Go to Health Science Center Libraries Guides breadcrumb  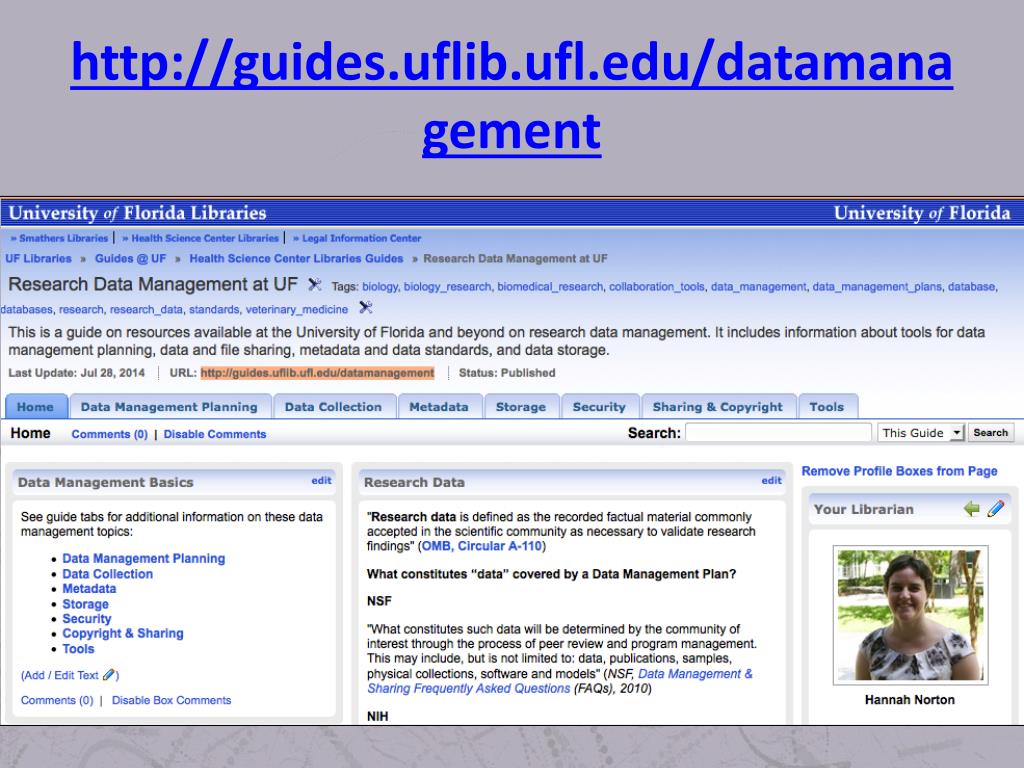click(x=296, y=259)
